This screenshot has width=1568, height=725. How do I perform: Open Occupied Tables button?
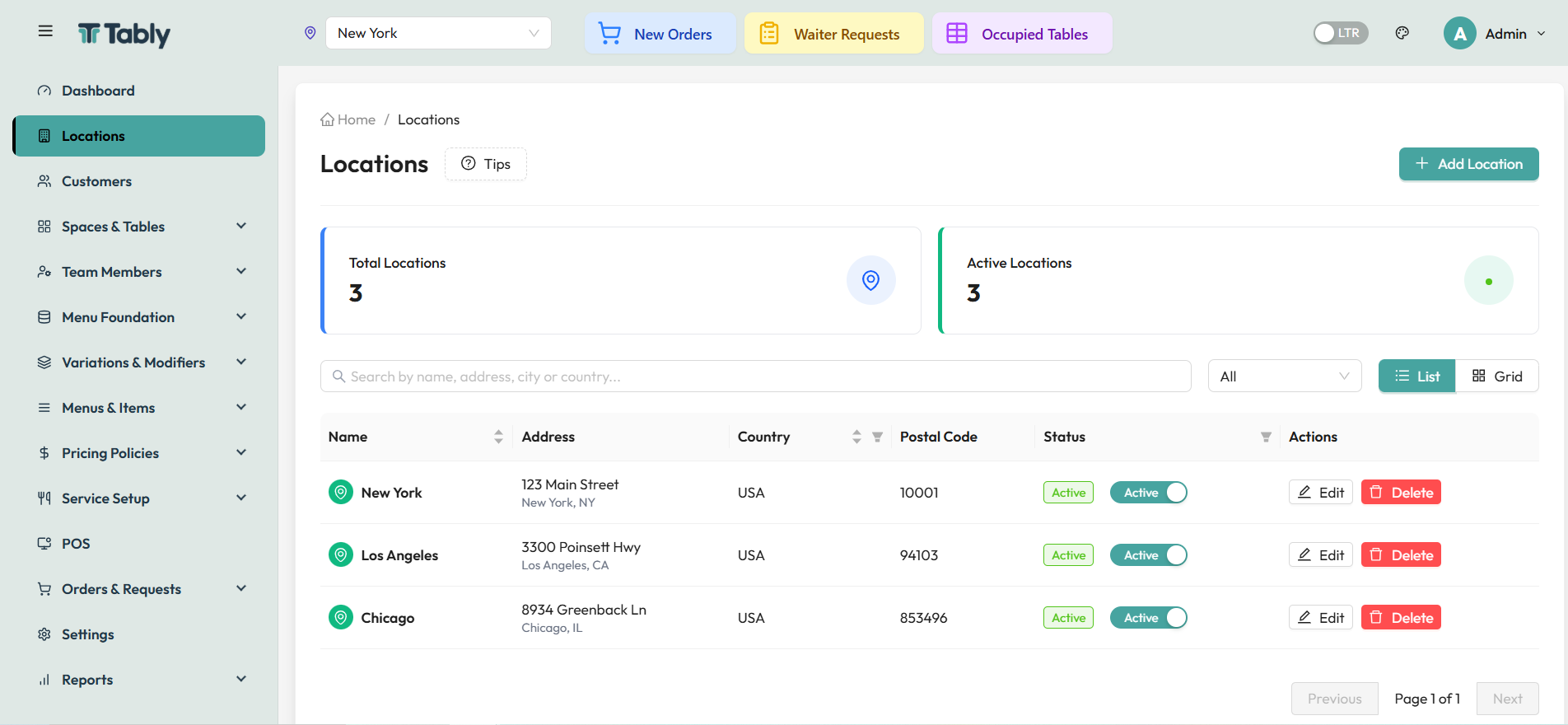1022,34
